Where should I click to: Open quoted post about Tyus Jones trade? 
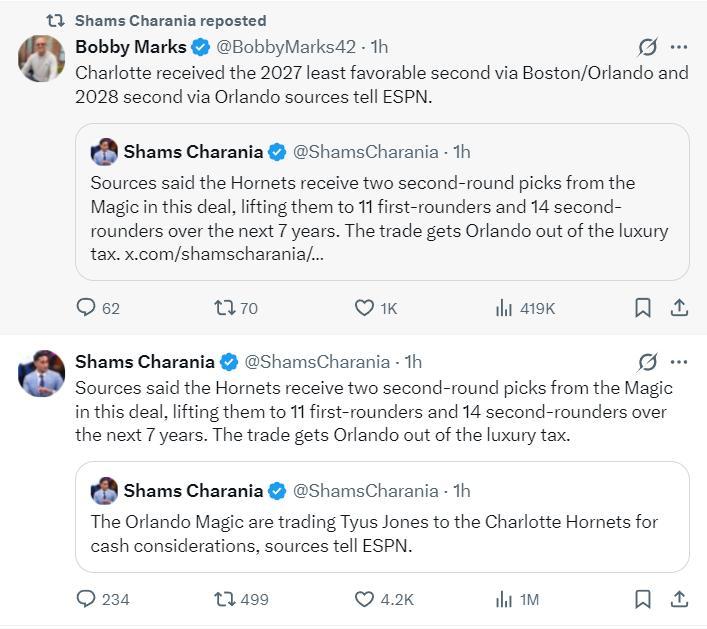click(382, 533)
